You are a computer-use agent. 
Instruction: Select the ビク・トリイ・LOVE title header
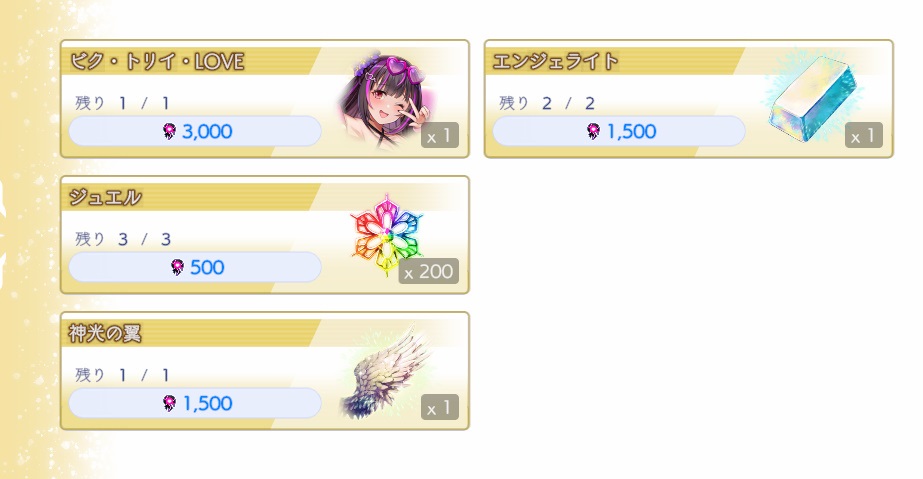click(x=157, y=61)
